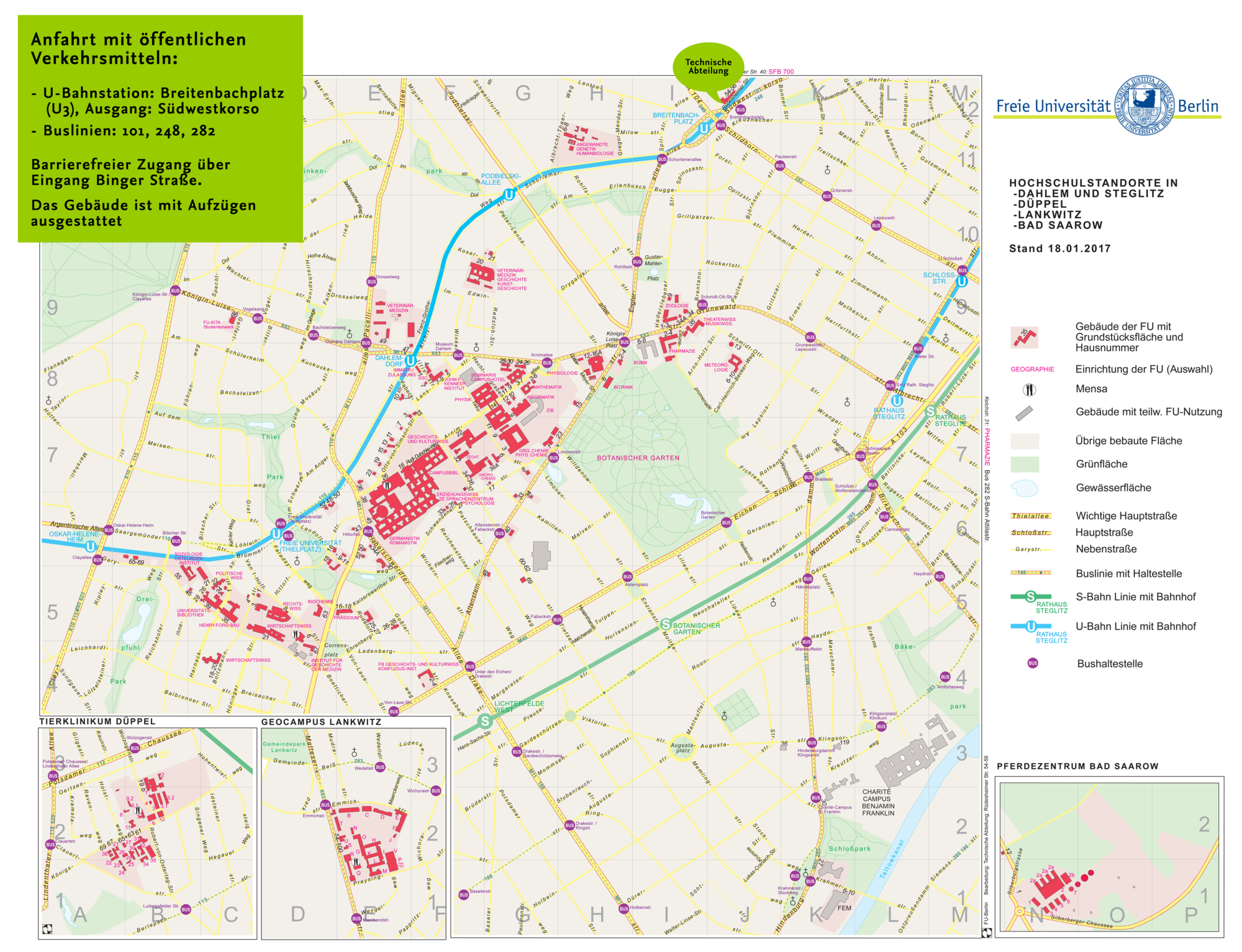Open the Pferdezentrum Bad Saarow inset map
Screen dimensions: 1242x952
[x=1108, y=856]
